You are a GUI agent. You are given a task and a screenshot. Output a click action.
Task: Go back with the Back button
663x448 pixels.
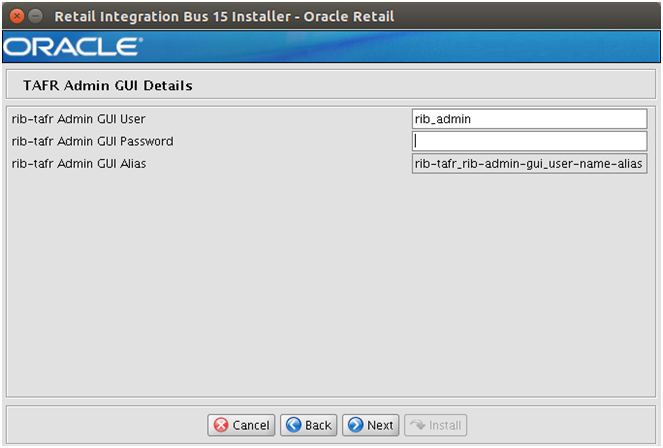pos(309,425)
